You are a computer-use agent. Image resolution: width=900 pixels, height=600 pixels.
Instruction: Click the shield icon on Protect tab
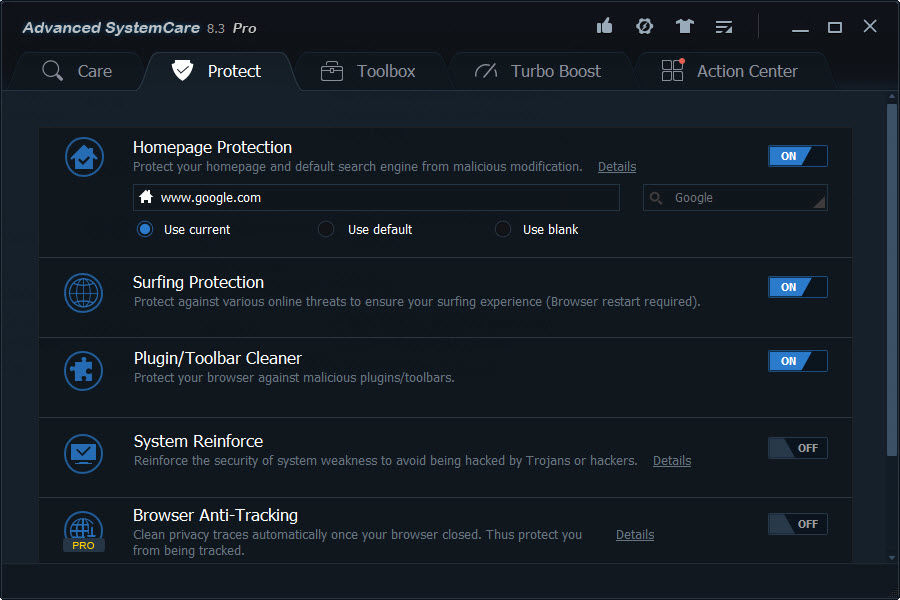(x=183, y=71)
